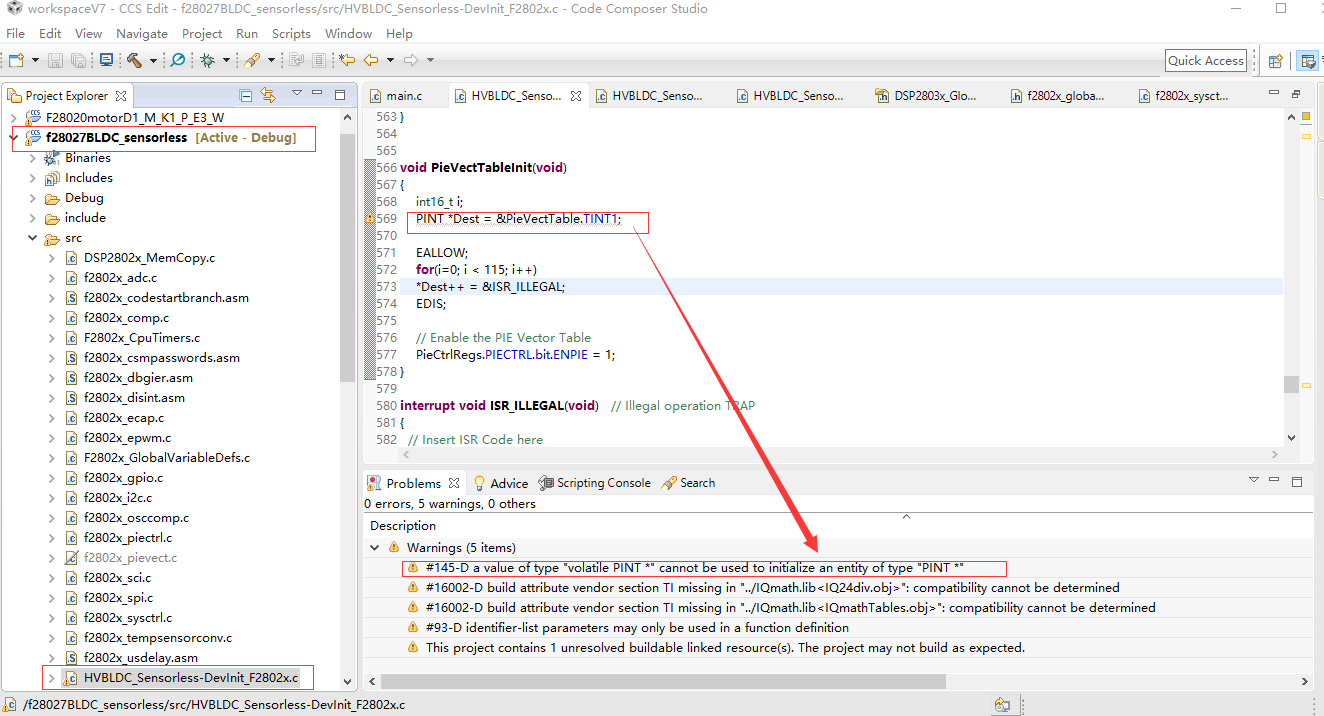The image size is (1324, 716).
Task: Collapse the src folder
Action: (32, 238)
